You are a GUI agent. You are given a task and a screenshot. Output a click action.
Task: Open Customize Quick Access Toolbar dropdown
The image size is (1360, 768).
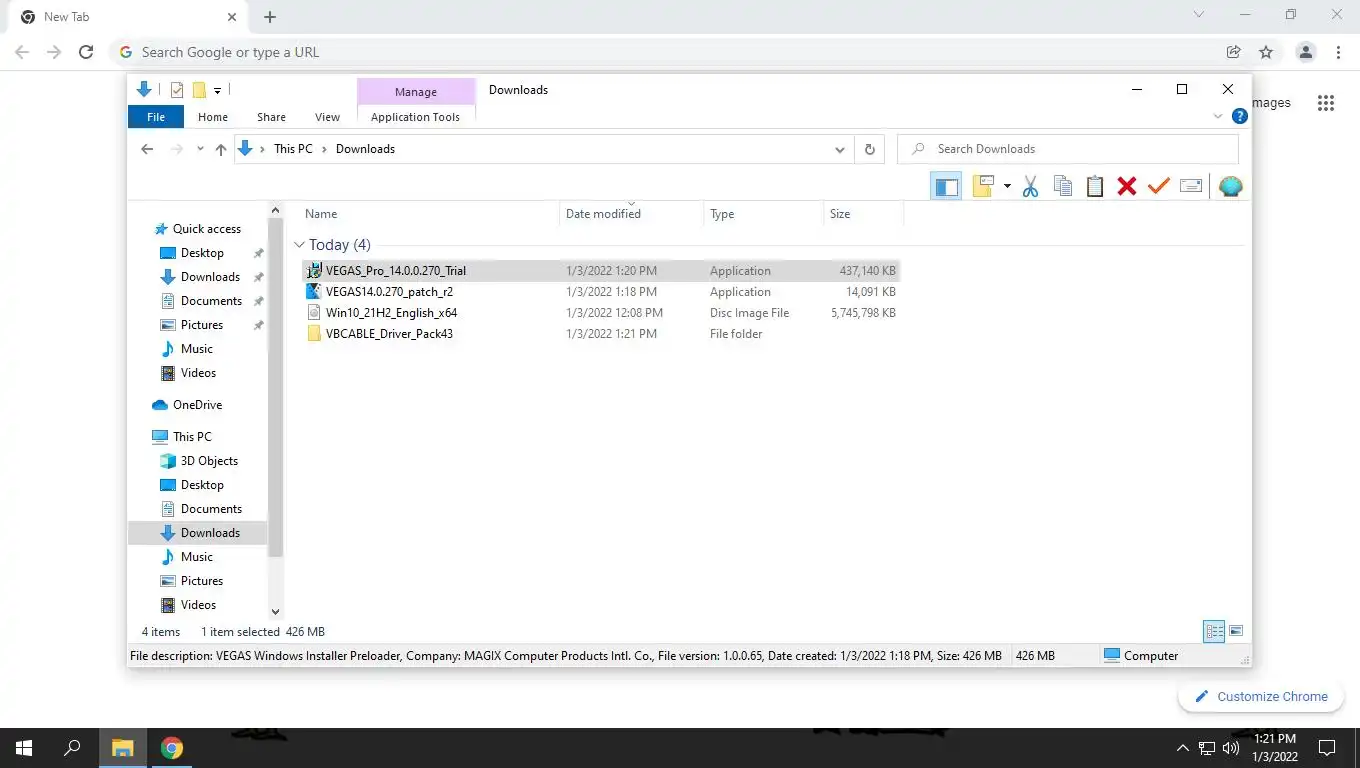pyautogui.click(x=217, y=91)
